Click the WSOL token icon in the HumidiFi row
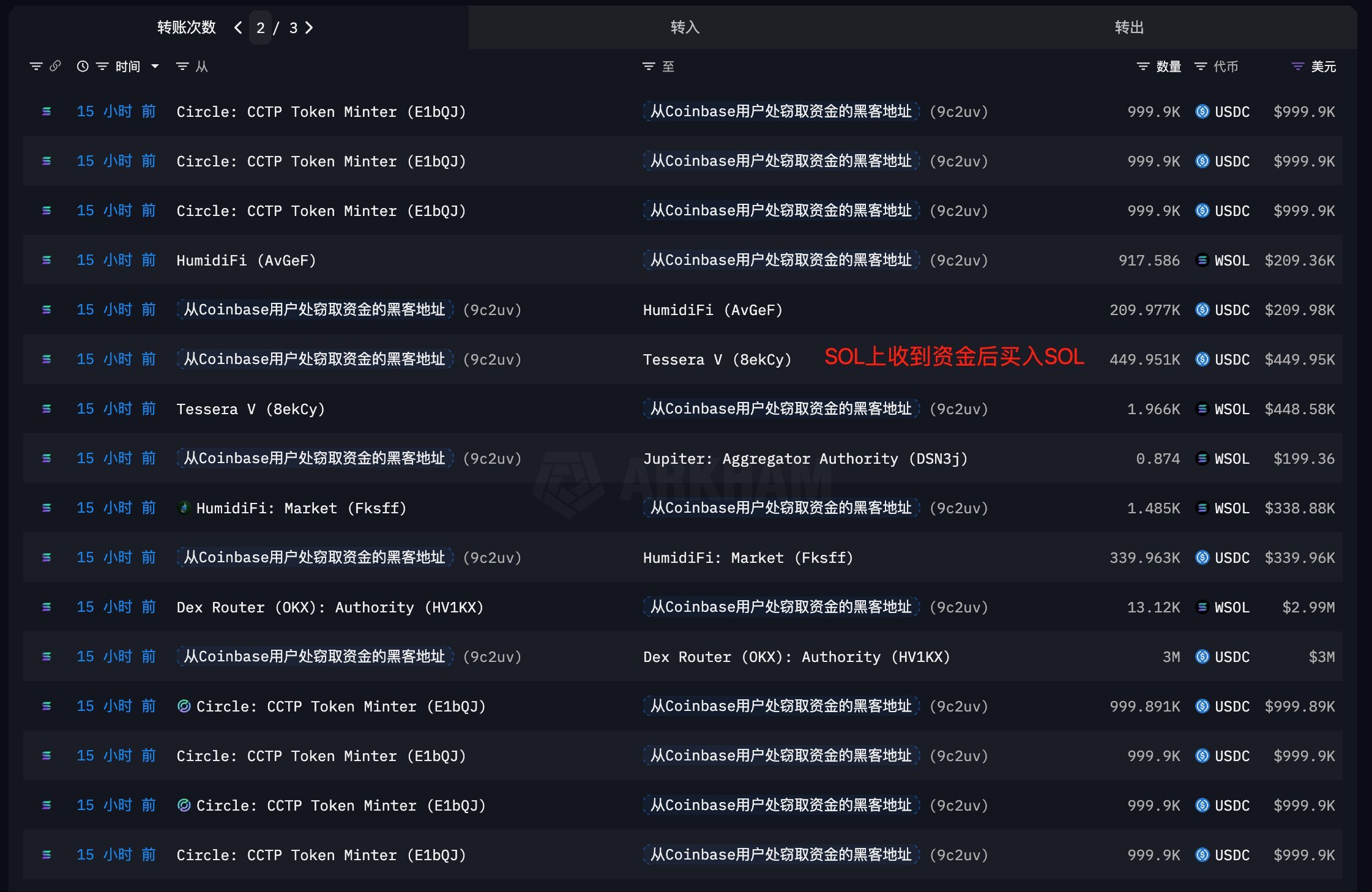Viewport: 1372px width, 892px height. [x=1201, y=260]
